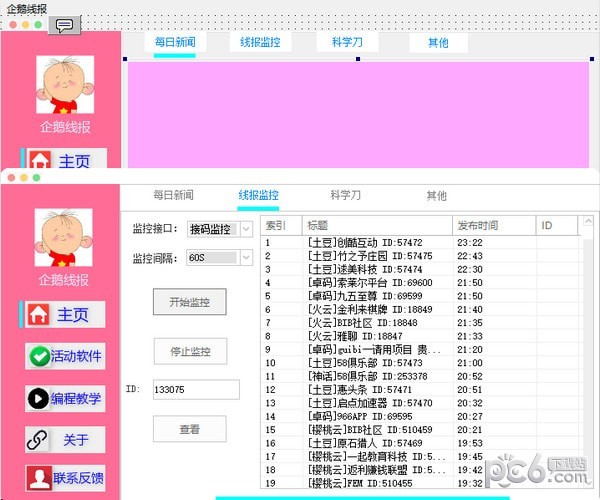Open 主页 in front window sidebar
The width and height of the screenshot is (600, 500).
(x=65, y=314)
